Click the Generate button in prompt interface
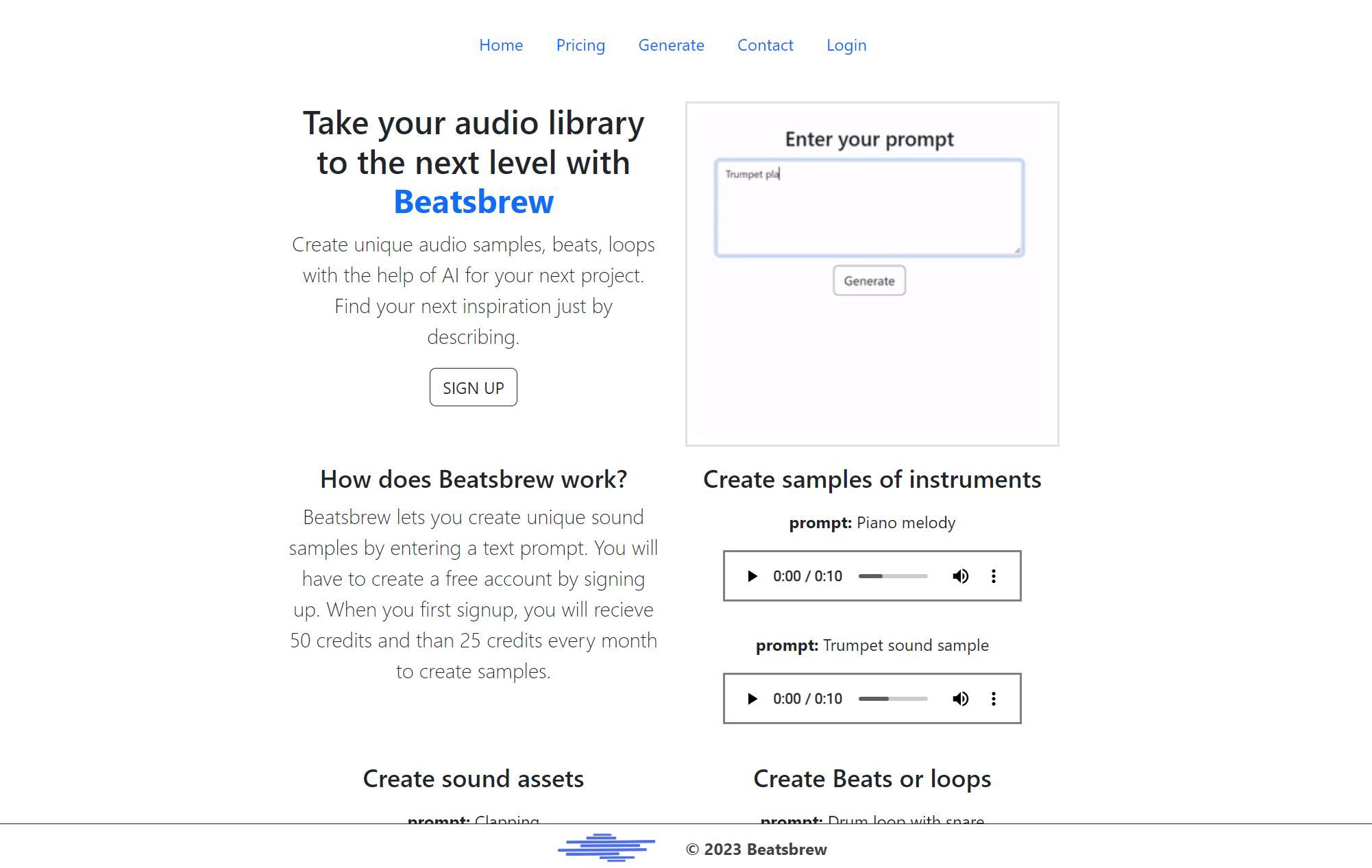Screen dimensions: 1372x868 click(x=868, y=280)
